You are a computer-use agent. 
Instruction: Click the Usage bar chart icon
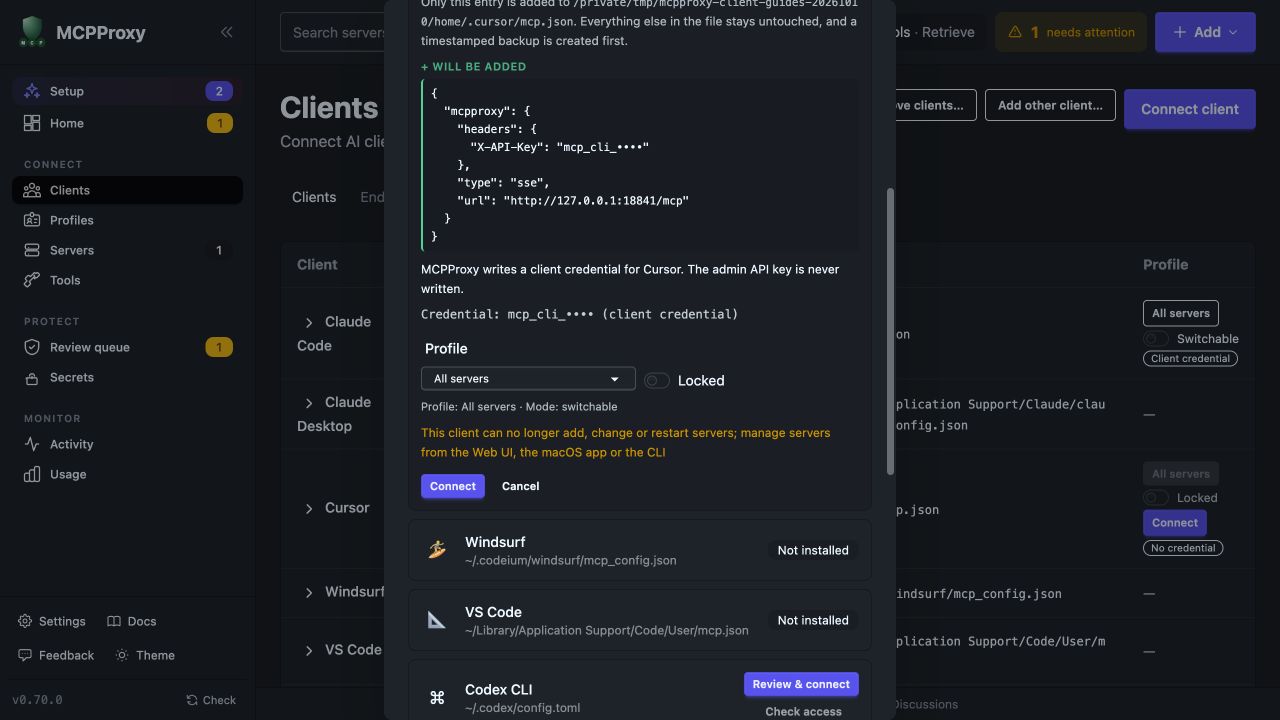[x=32, y=474]
